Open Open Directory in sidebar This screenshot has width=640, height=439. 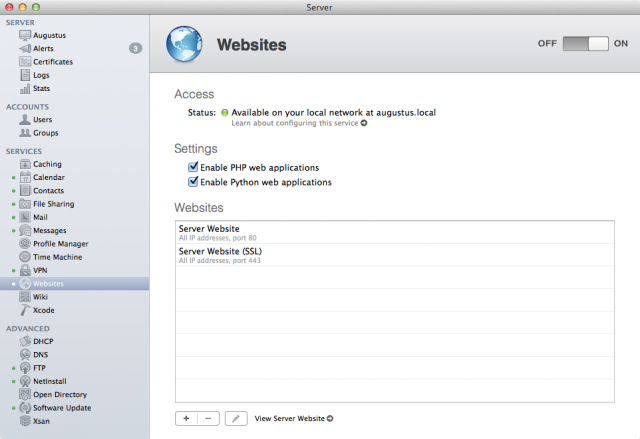pos(60,395)
